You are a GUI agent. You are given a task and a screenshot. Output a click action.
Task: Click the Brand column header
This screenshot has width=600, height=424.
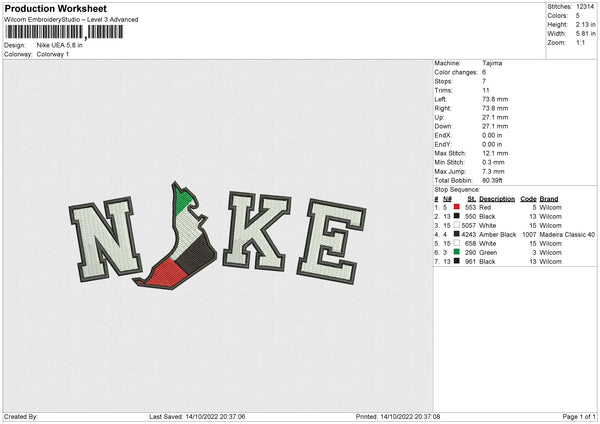pyautogui.click(x=549, y=199)
